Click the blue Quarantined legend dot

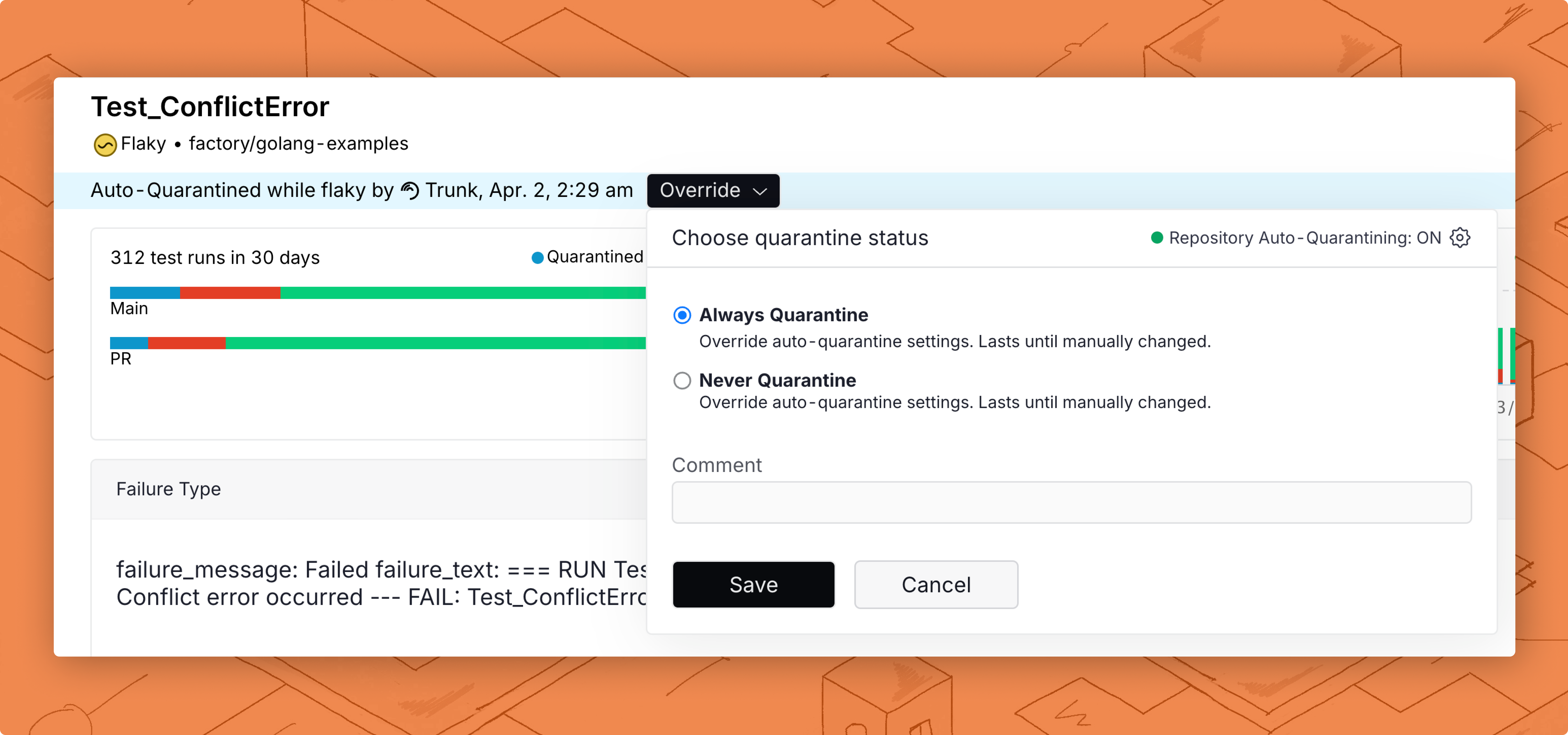coord(537,258)
